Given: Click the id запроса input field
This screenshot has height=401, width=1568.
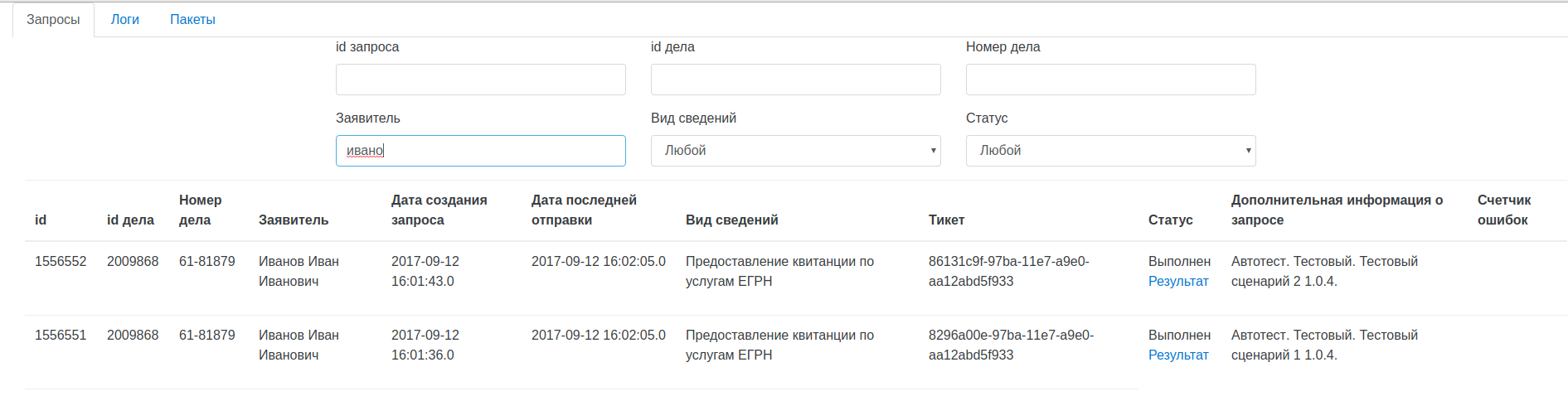Looking at the screenshot, I should pyautogui.click(x=480, y=80).
